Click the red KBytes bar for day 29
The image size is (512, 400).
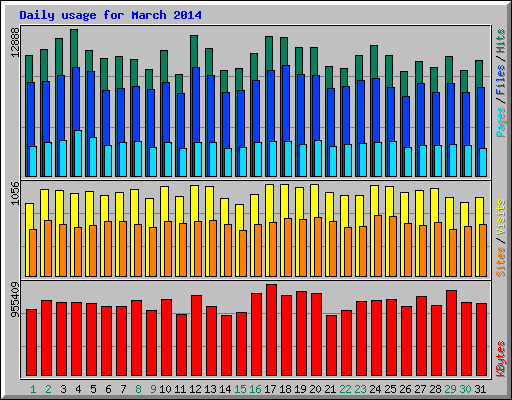coord(451,333)
